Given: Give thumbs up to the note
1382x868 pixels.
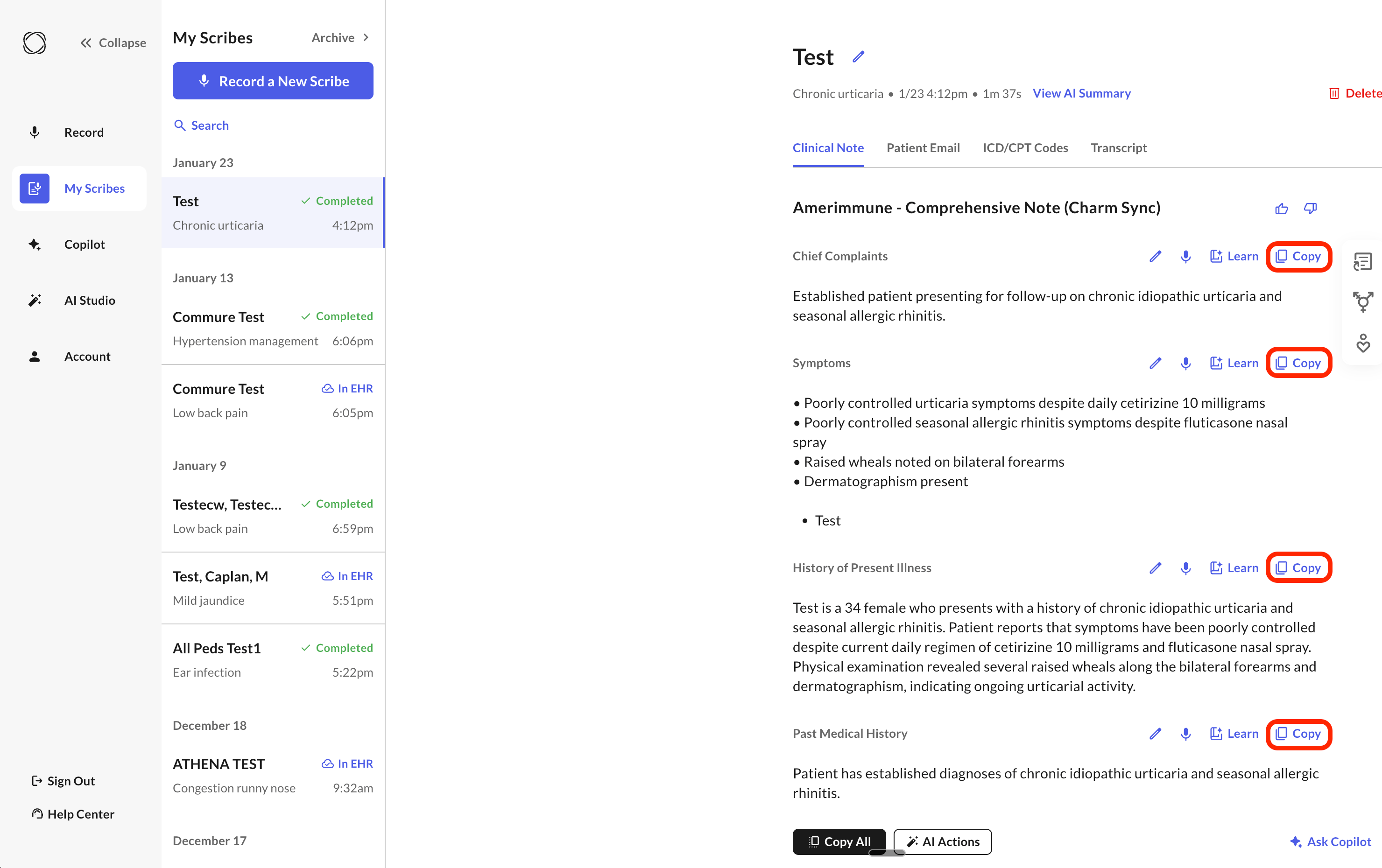Looking at the screenshot, I should (x=1282, y=208).
